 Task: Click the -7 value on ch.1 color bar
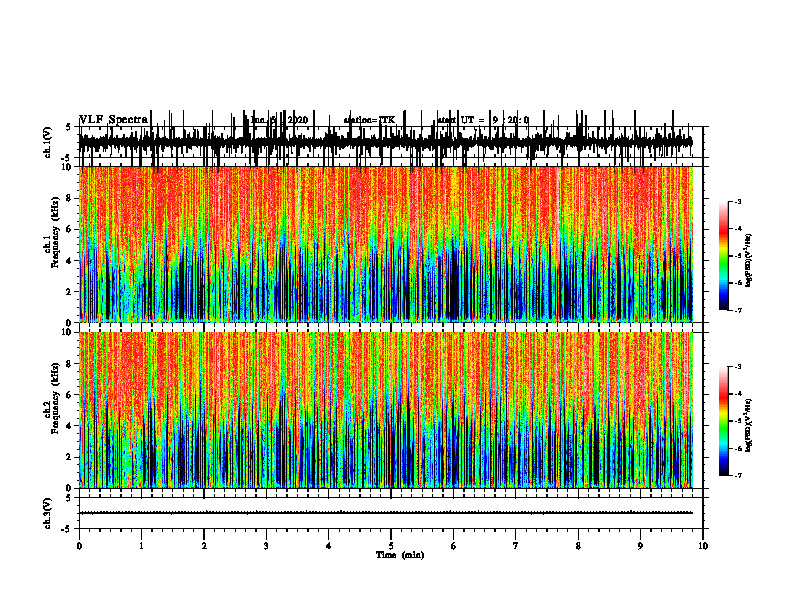pyautogui.click(x=737, y=310)
